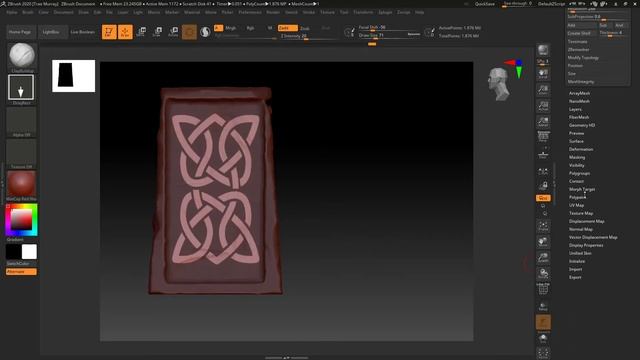Viewport: 640px width, 360px height.
Task: Select the Rotate transform icon in top shelf
Action: click(173, 32)
